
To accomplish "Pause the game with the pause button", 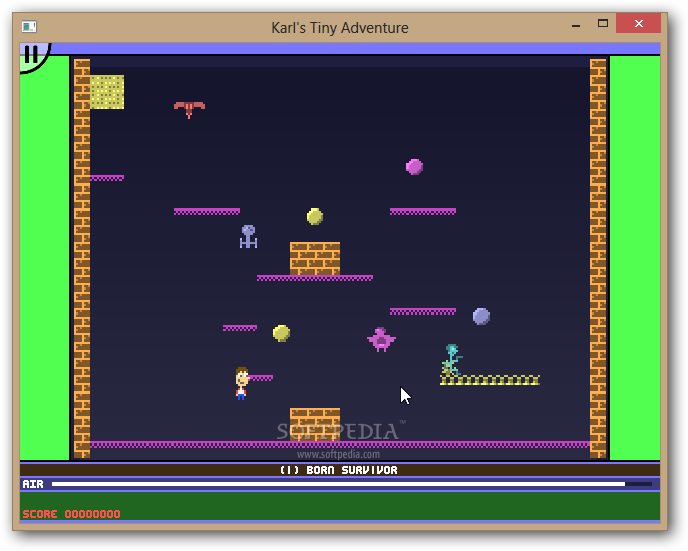I will tap(32, 55).
